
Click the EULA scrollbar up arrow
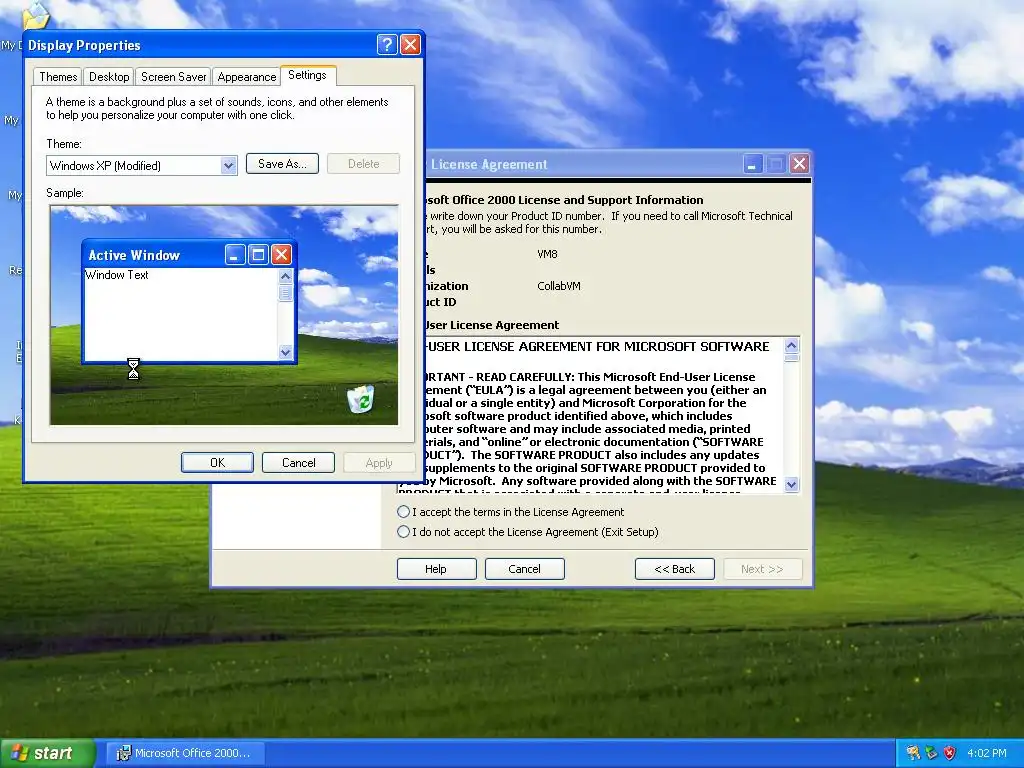point(792,345)
